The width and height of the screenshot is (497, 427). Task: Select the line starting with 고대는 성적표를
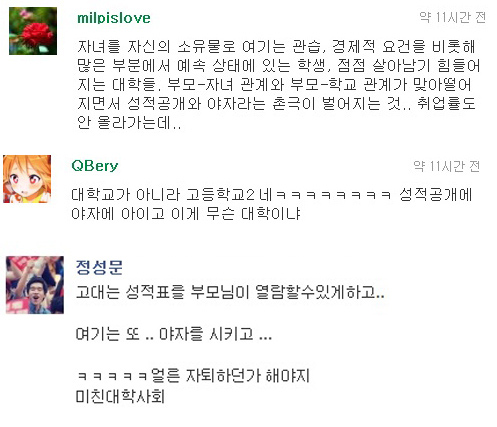pos(230,292)
